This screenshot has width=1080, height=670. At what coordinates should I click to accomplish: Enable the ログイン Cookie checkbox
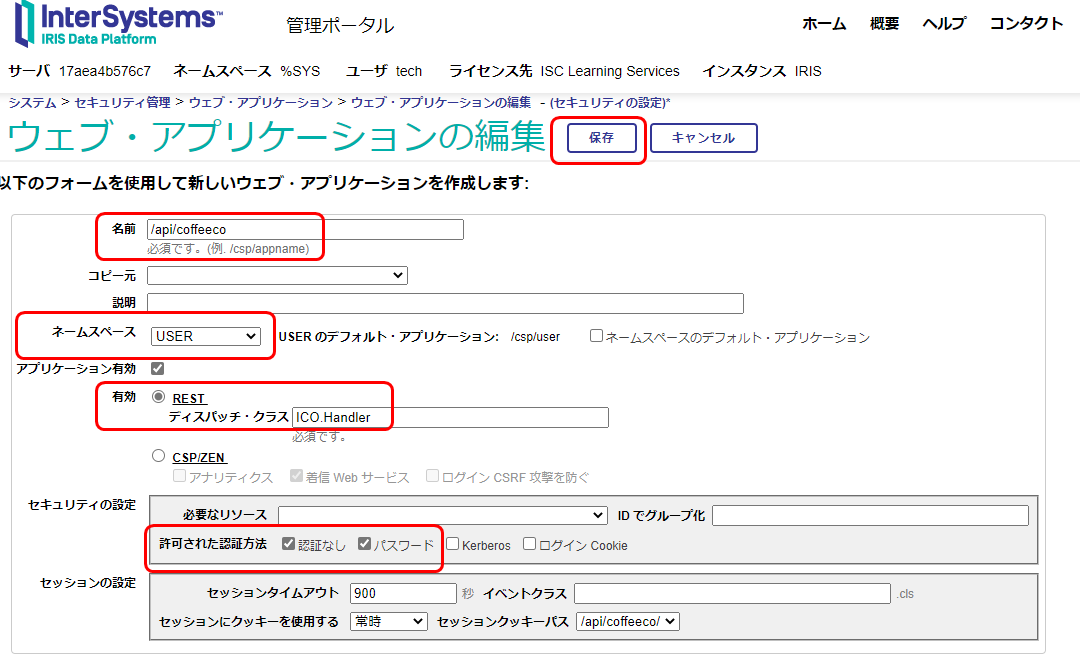click(x=530, y=544)
